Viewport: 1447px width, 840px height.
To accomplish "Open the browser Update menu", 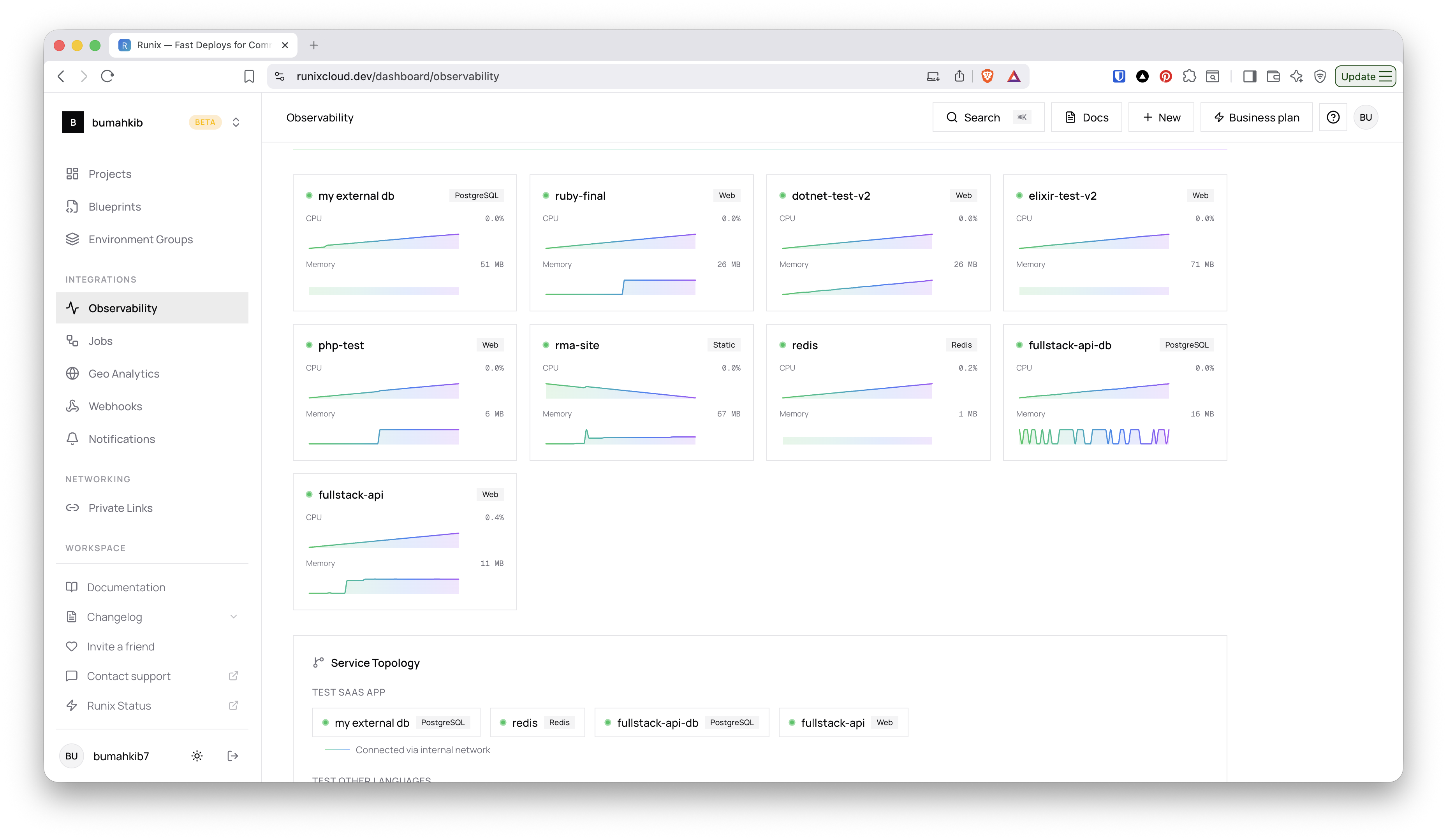I will coord(1365,76).
